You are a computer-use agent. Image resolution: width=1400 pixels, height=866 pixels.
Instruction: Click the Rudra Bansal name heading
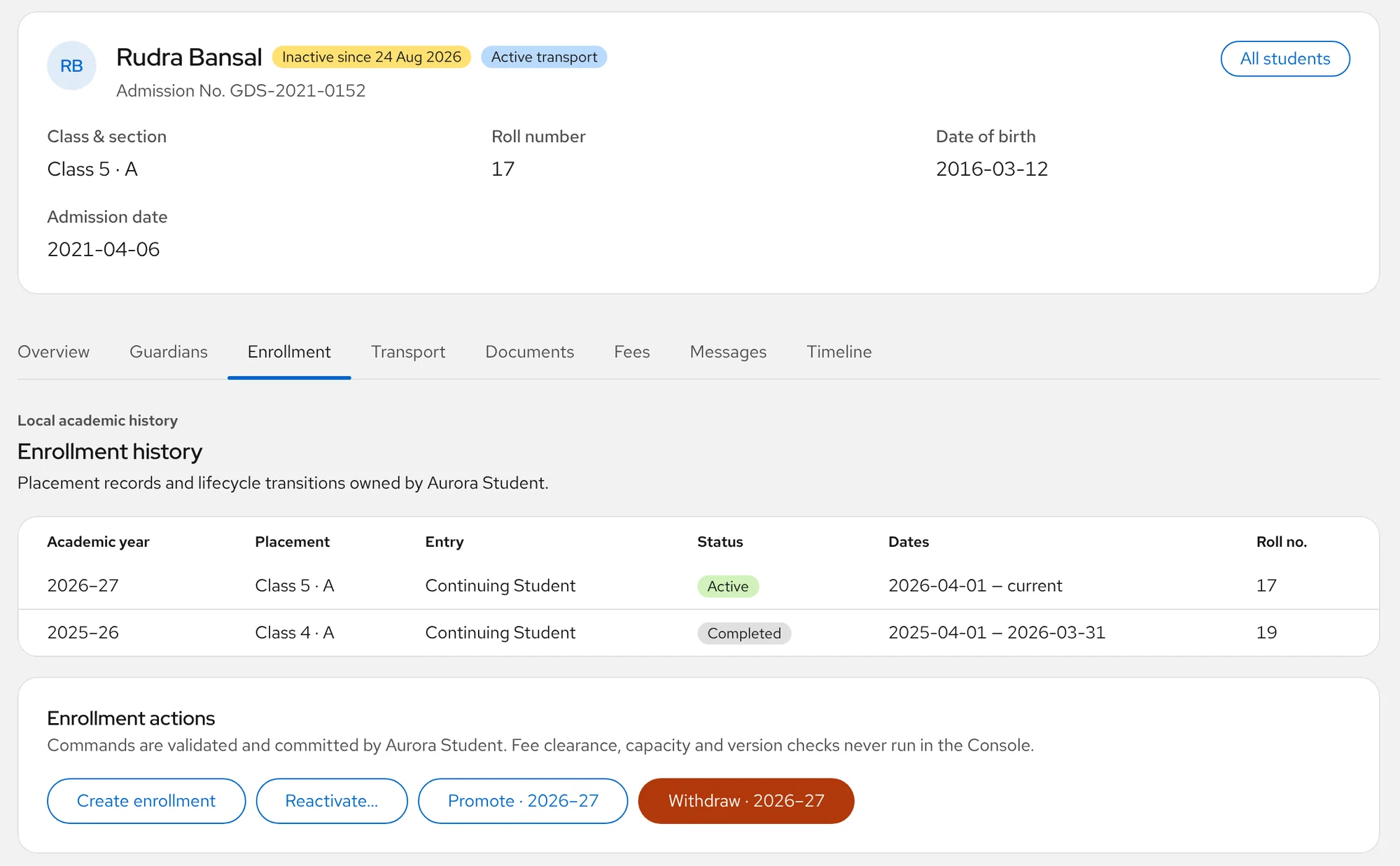(x=189, y=57)
